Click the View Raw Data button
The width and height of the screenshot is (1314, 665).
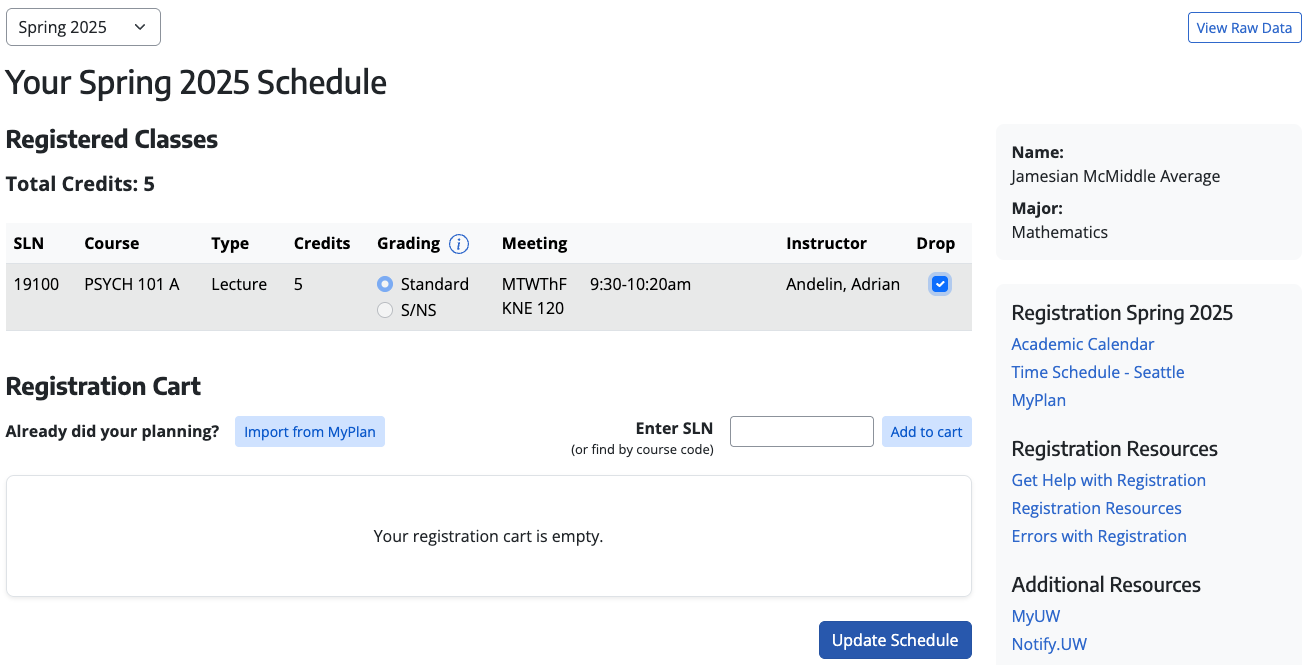pyautogui.click(x=1244, y=28)
